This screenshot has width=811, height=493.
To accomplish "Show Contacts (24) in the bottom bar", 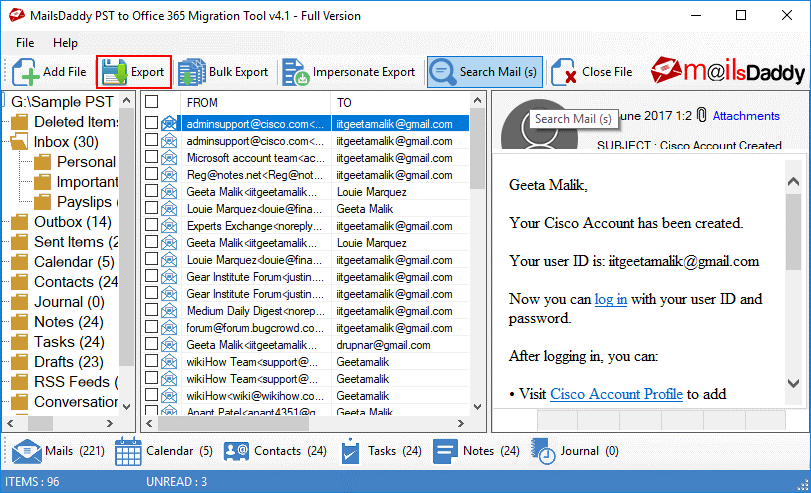I will click(274, 451).
